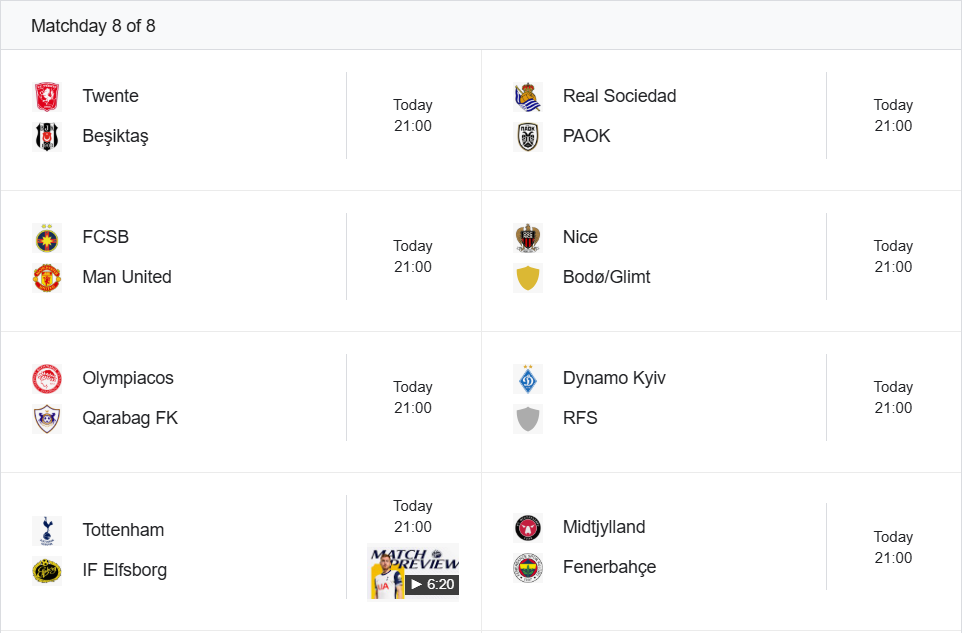Click the Dynamo Kyiv crest icon
The width and height of the screenshot is (963, 633).
[x=528, y=379]
